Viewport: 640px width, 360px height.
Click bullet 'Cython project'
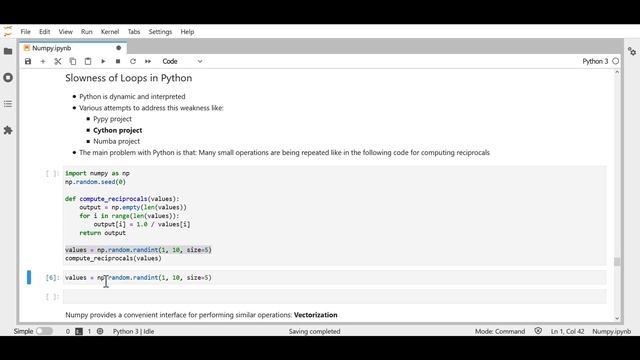pyautogui.click(x=118, y=130)
